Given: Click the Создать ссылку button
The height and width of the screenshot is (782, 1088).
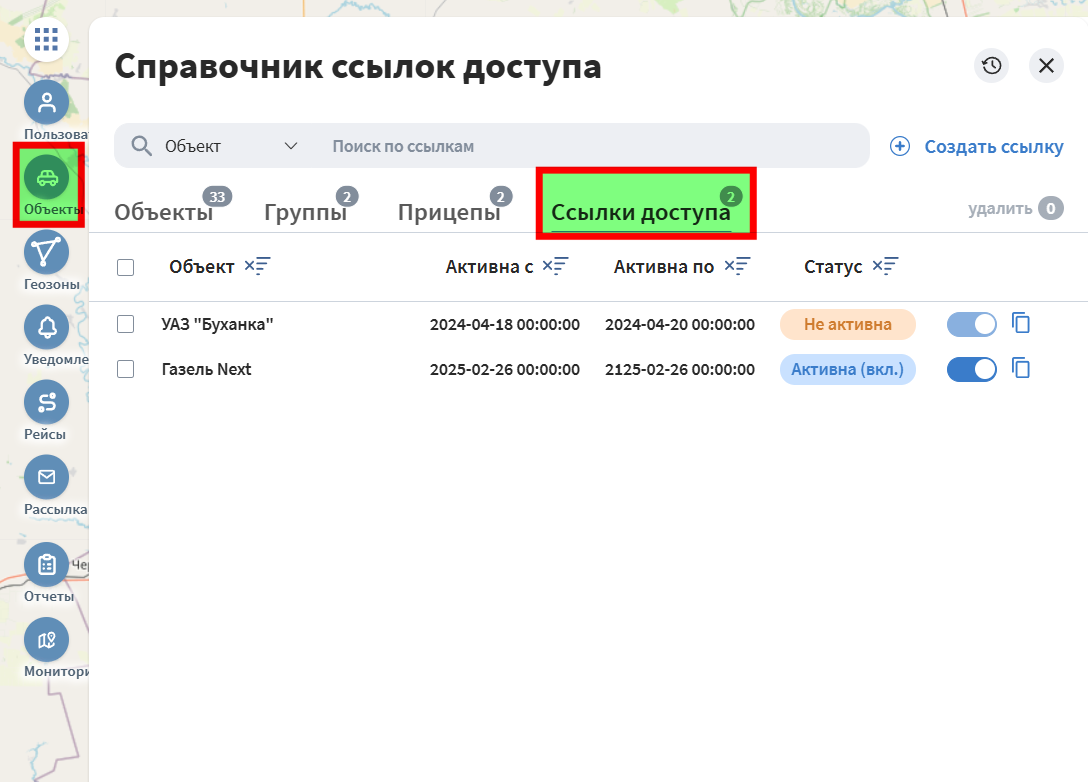Looking at the screenshot, I should (x=977, y=146).
